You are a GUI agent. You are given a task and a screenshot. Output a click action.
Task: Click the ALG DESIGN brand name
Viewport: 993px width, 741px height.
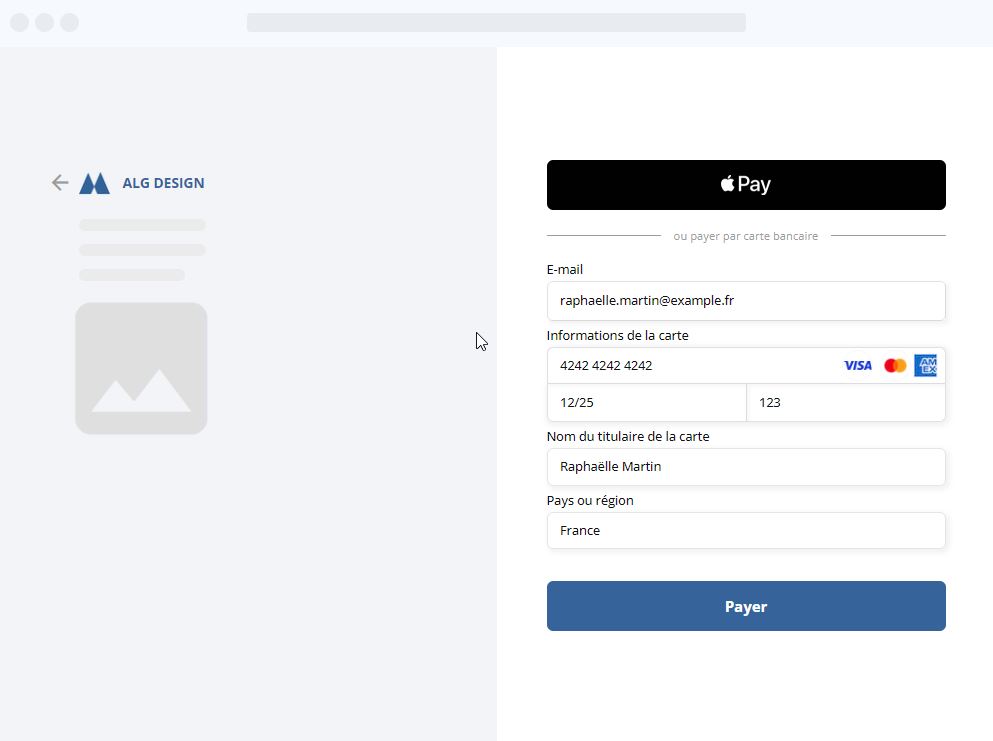click(163, 183)
